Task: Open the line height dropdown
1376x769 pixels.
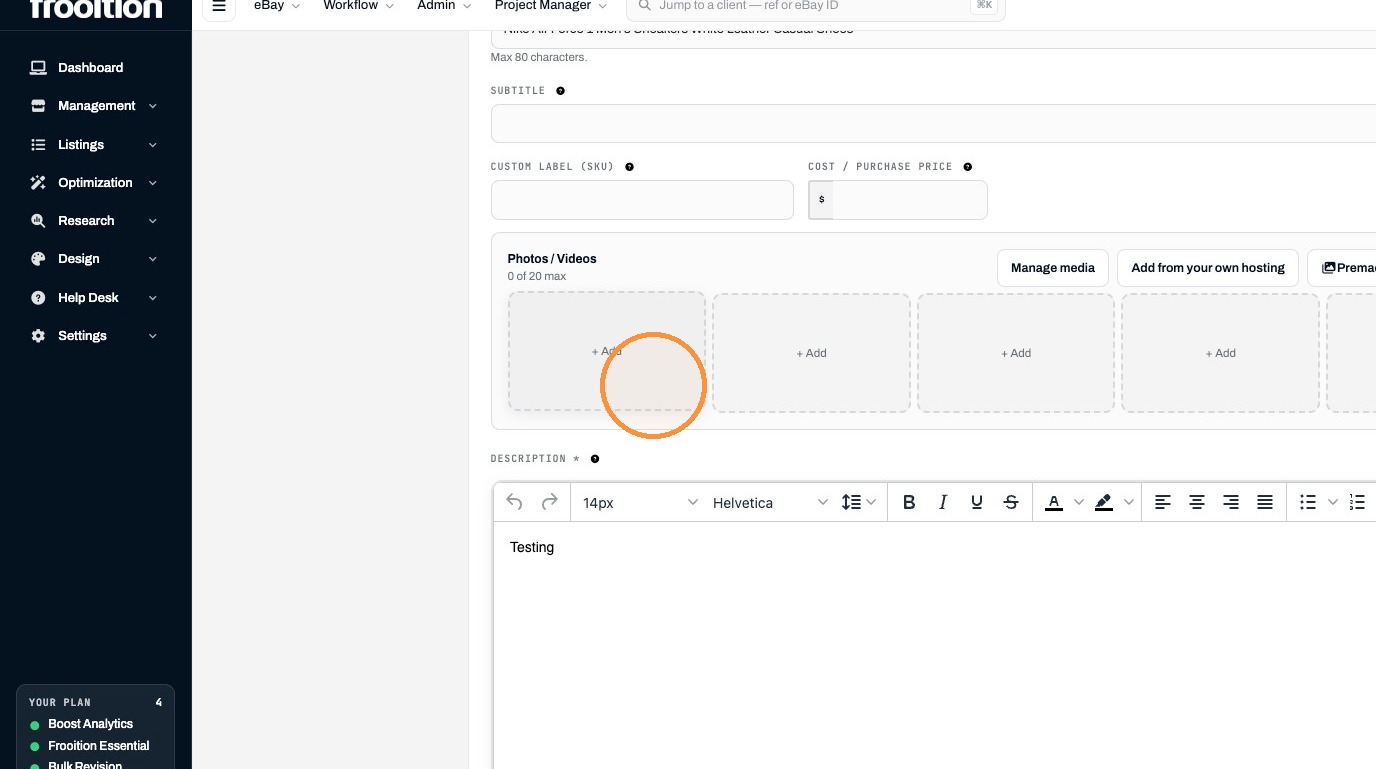Action: pyautogui.click(x=859, y=502)
